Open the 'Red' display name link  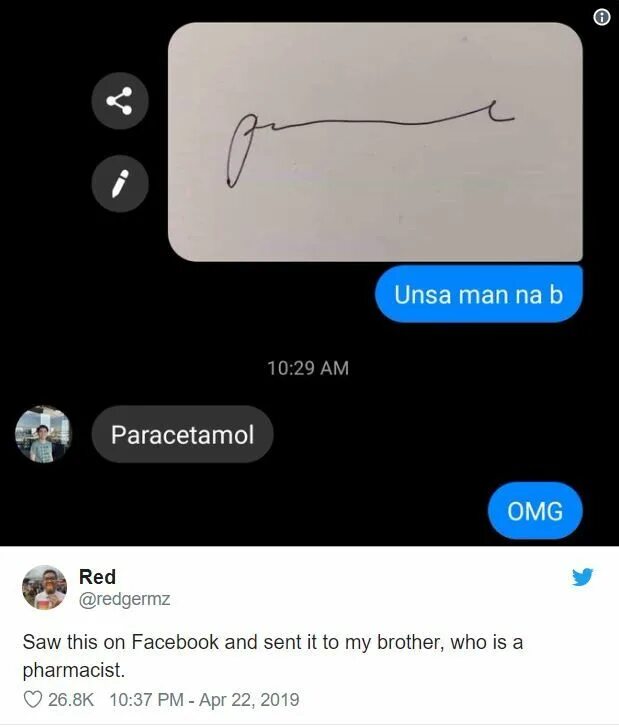pyautogui.click(x=97, y=577)
